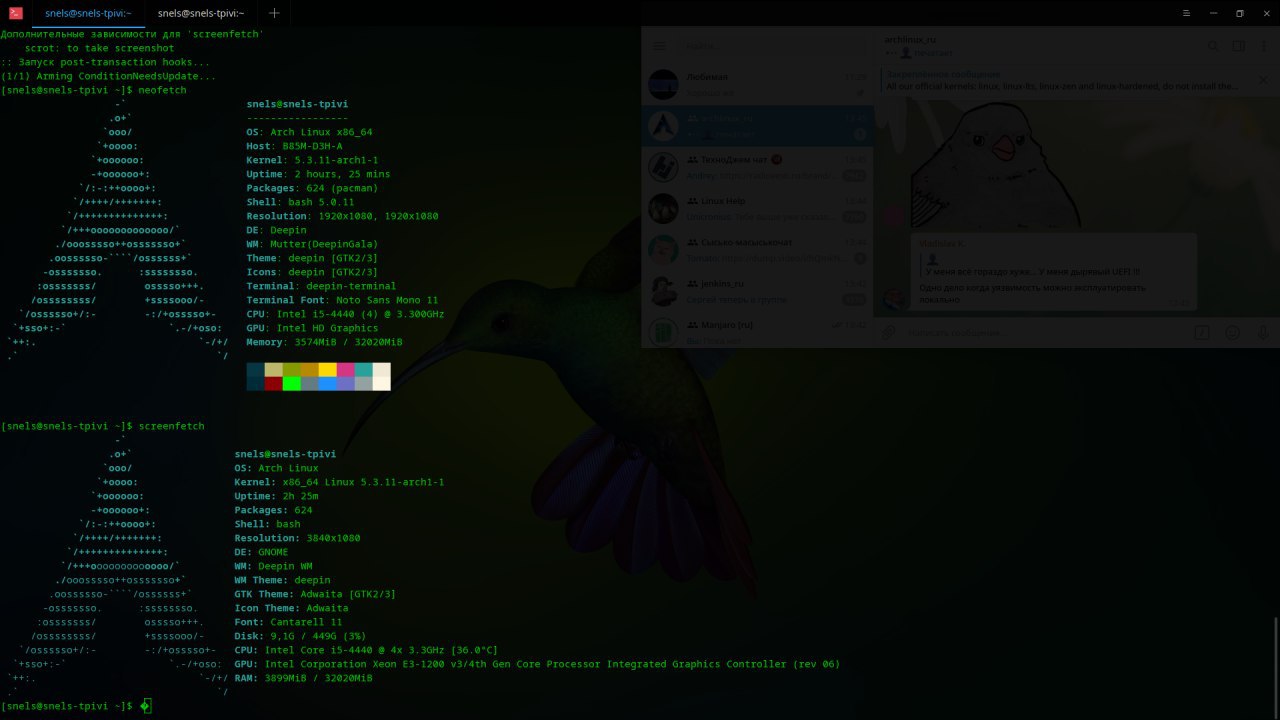Click the 'screenfetch' command text in terminal
The image size is (1280, 720).
pos(171,426)
